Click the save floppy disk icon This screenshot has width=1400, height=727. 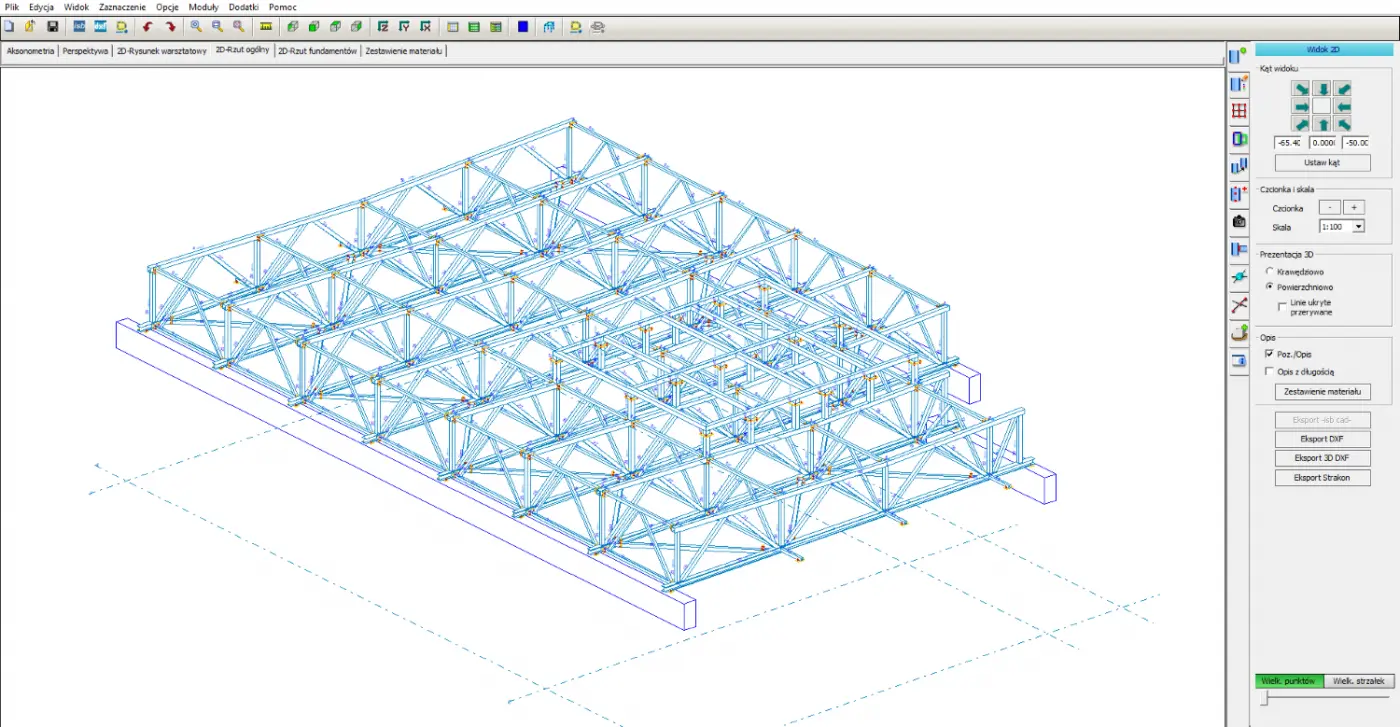click(53, 27)
